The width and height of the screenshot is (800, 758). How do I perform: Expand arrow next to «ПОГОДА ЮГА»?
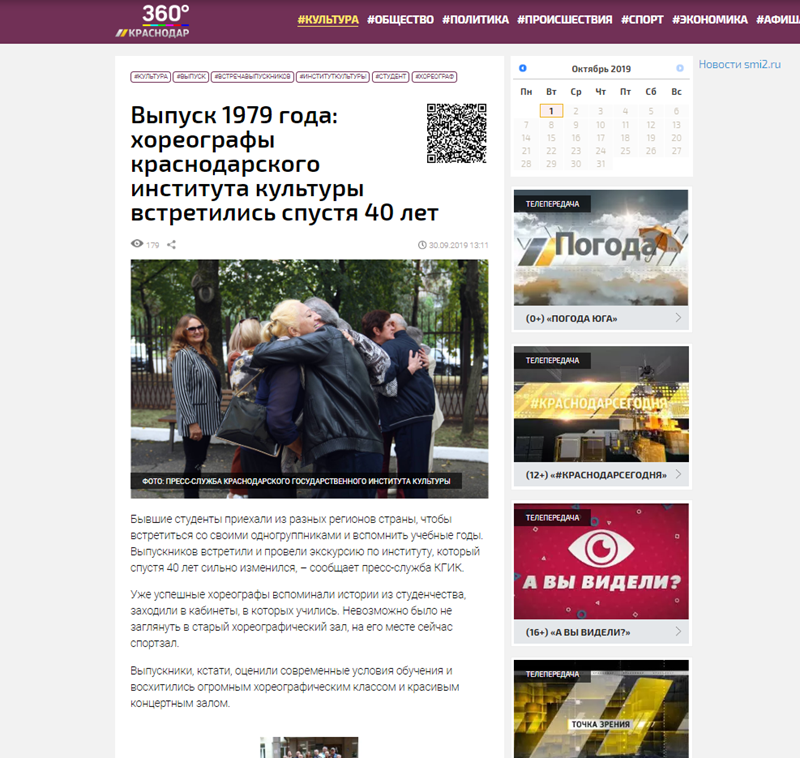(678, 318)
